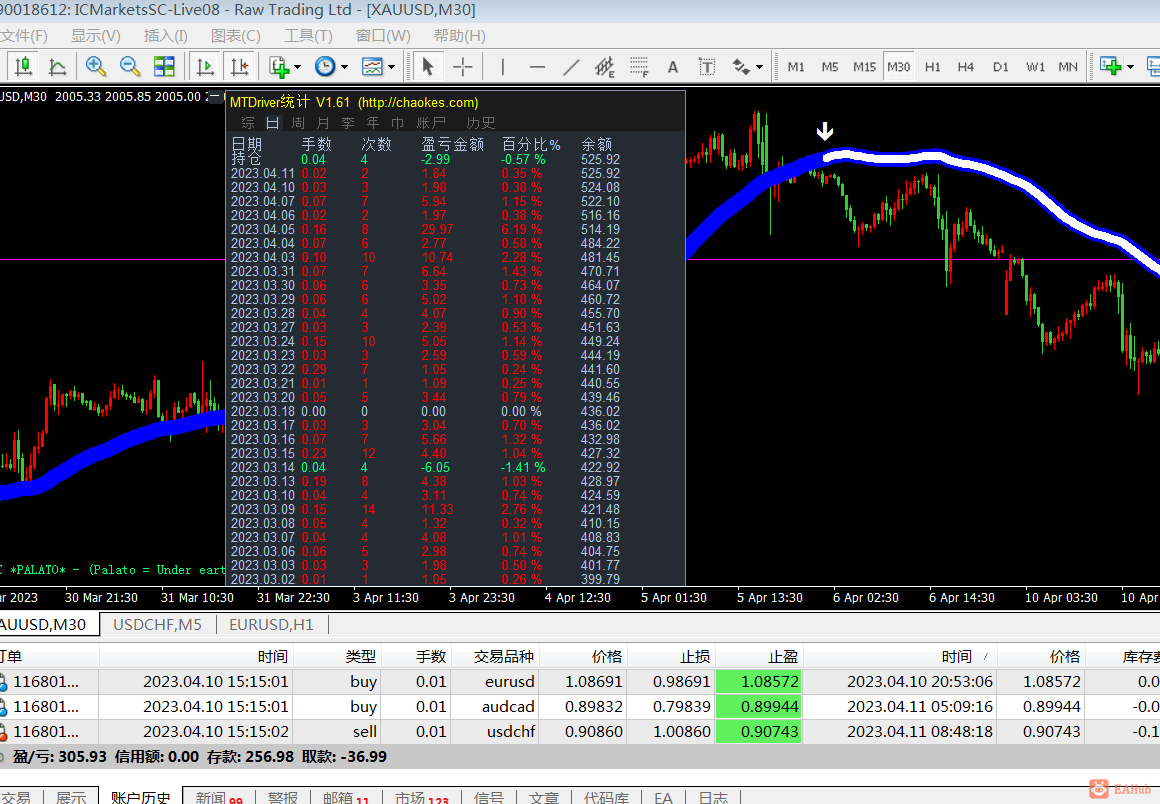This screenshot has height=804, width=1160.
Task: Open the Fibonacci retracement tool
Action: [x=637, y=67]
